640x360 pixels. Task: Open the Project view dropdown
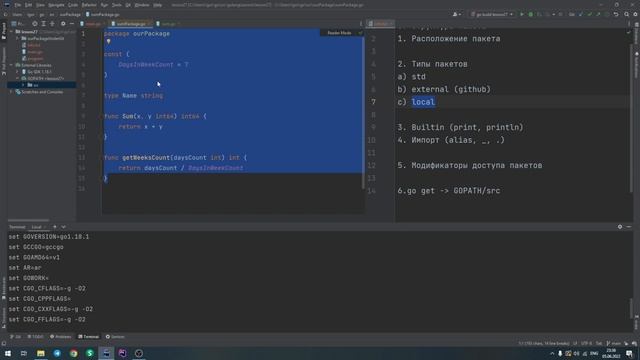coord(18,24)
